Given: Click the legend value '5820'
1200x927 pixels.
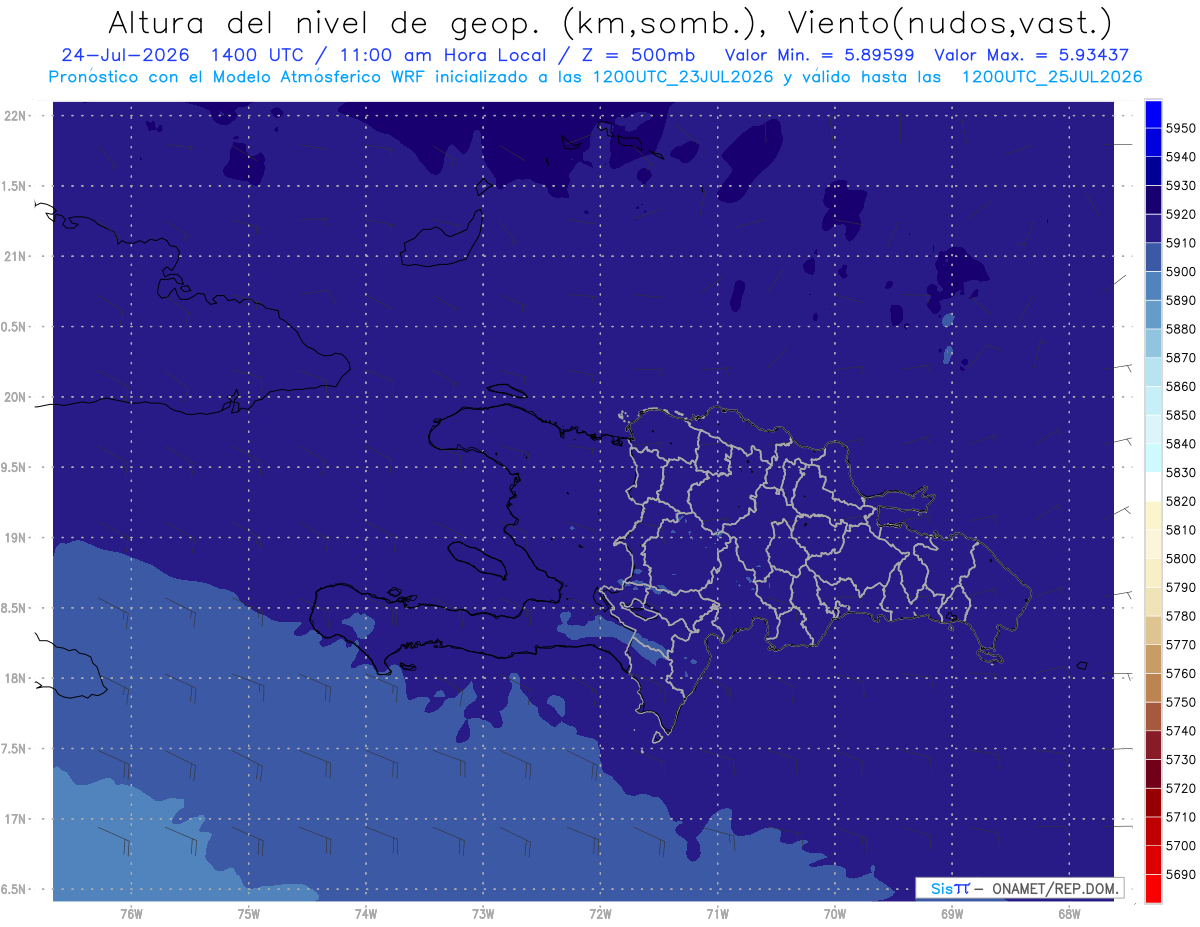Looking at the screenshot, I should [x=1180, y=501].
